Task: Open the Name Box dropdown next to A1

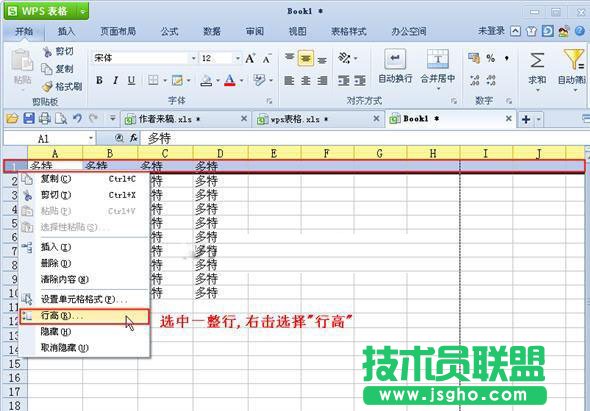Action: 91,139
